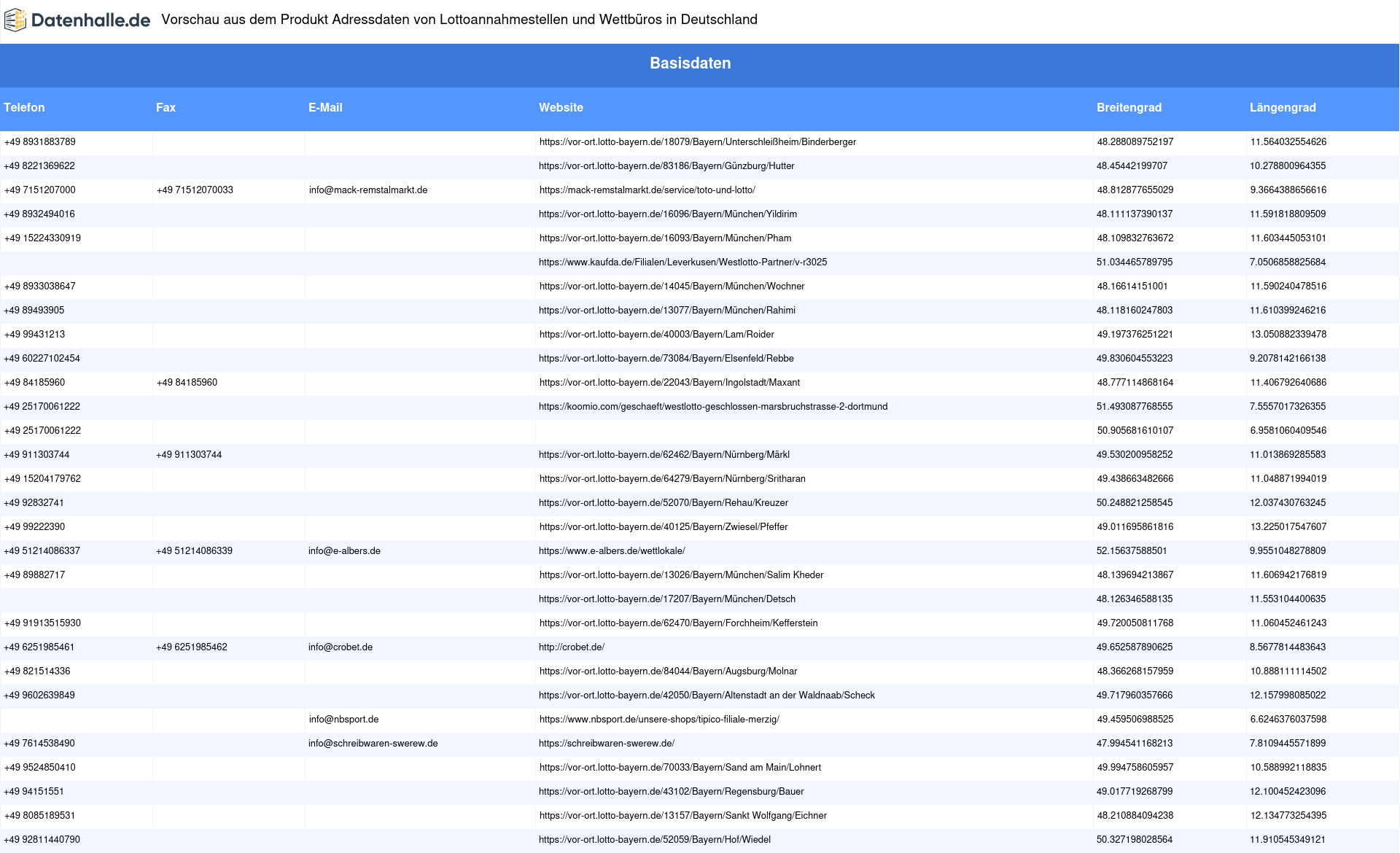Viewport: 1400px width, 853px height.
Task: Open the kaufda.de Leverkusen Westlotto URL
Action: coord(682,262)
